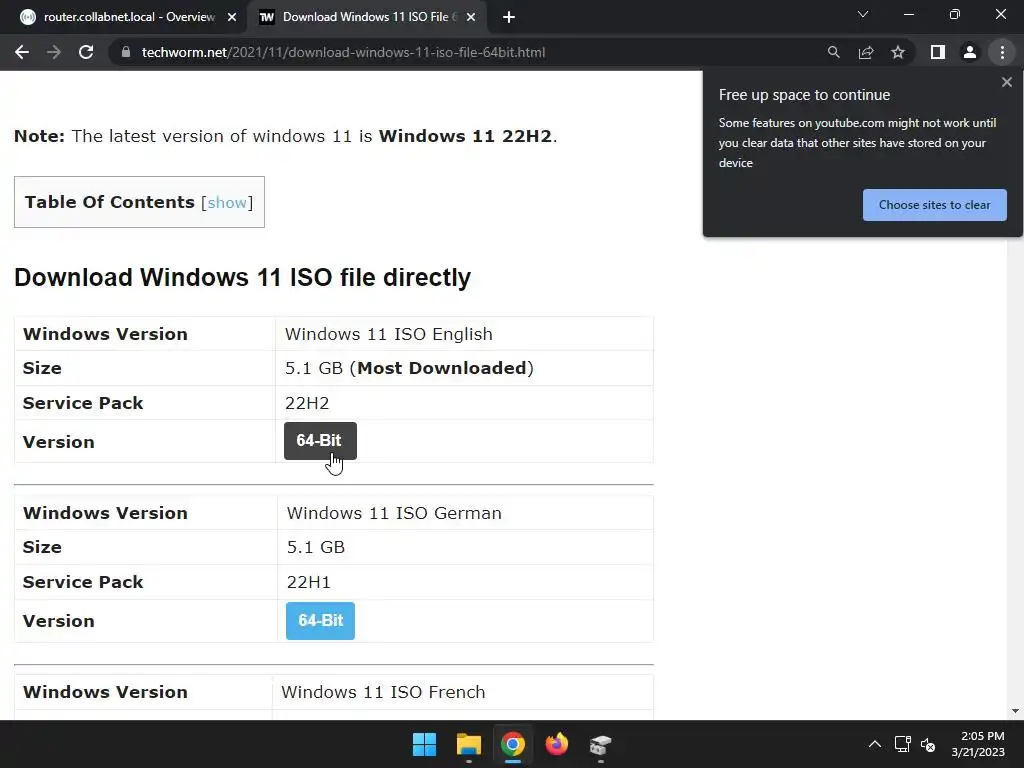Click the heading 'Download Windows 11 ISO file directly'
The width and height of the screenshot is (1024, 768).
[x=242, y=278]
